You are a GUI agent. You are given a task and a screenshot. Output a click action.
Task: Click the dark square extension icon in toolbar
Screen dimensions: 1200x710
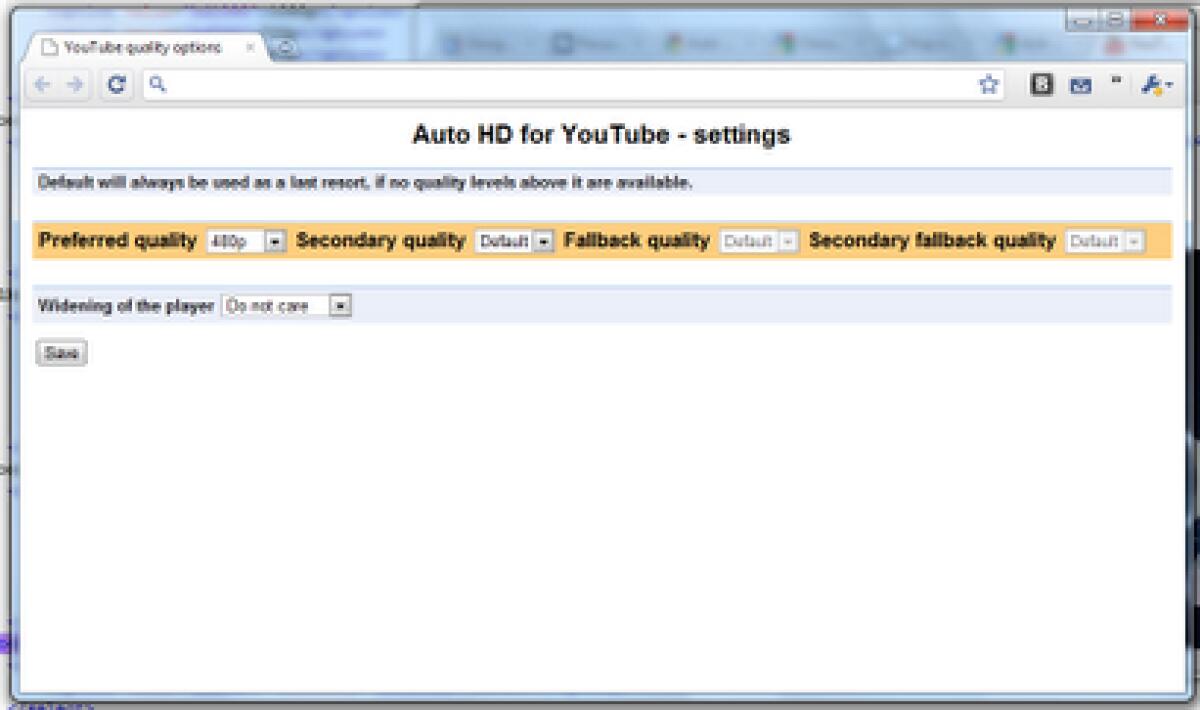click(x=1042, y=85)
